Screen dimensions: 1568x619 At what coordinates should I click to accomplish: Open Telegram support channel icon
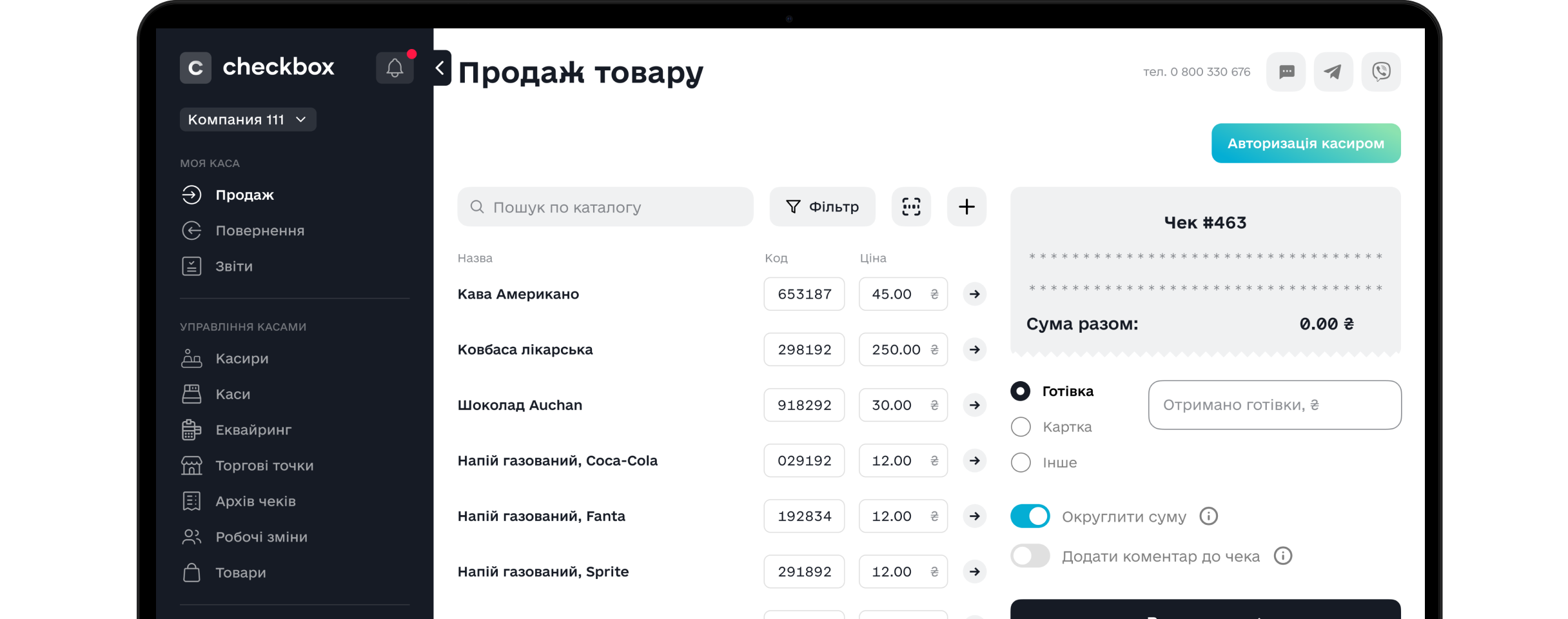pyautogui.click(x=1333, y=72)
